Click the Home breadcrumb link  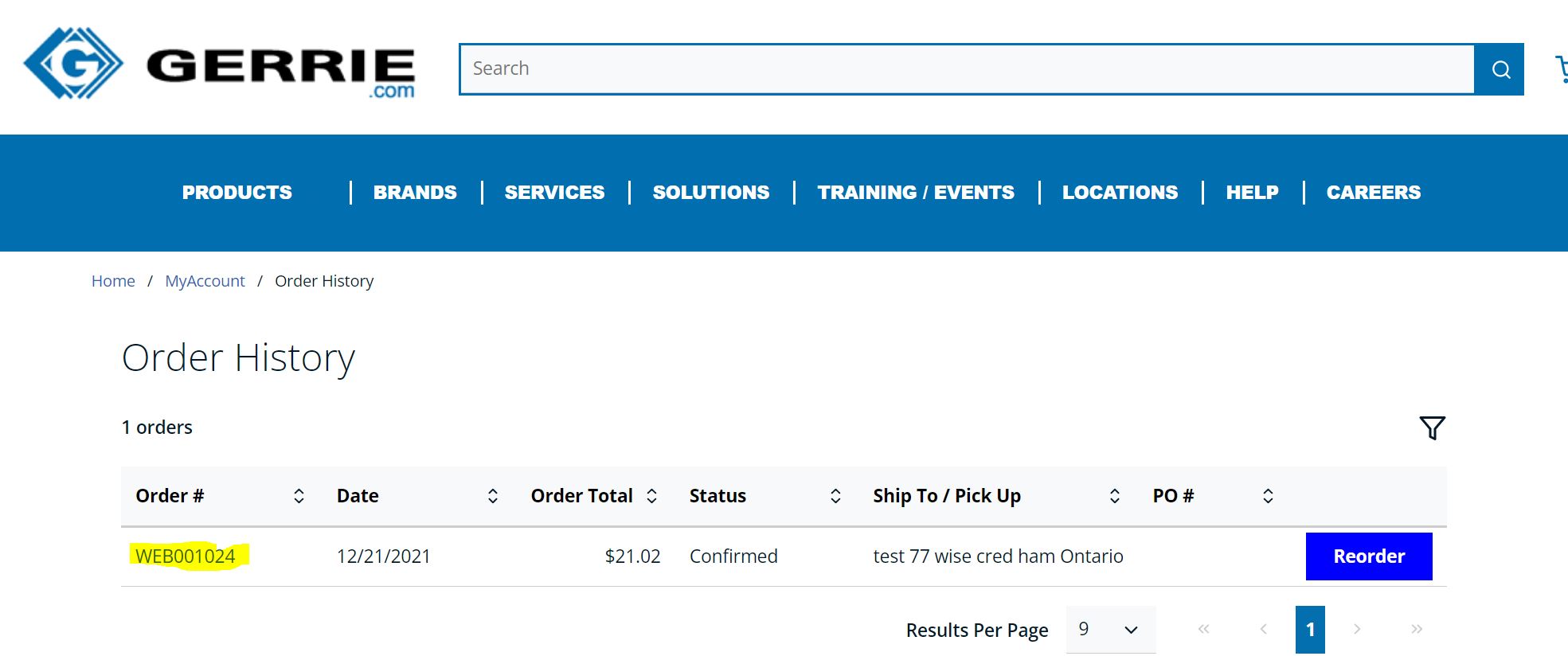click(x=113, y=281)
